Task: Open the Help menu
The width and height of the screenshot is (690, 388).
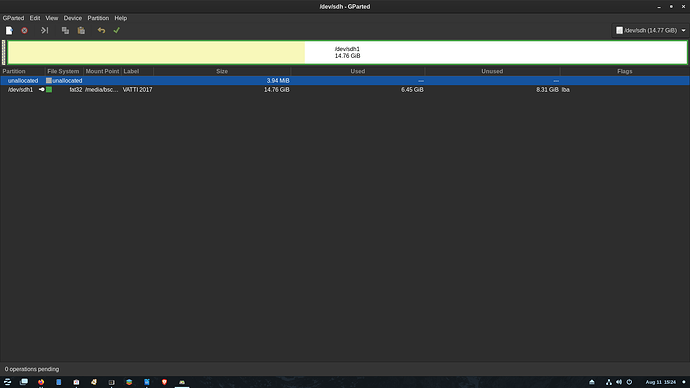Action: [121, 18]
